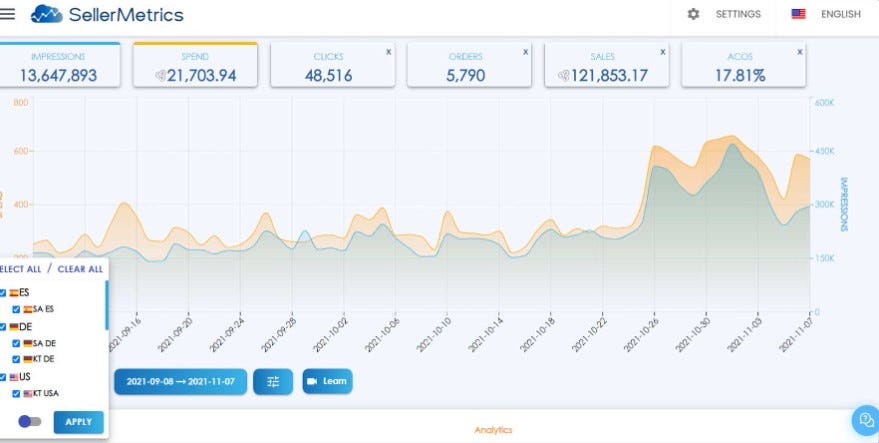Image resolution: width=879 pixels, height=443 pixels.
Task: Open chart filter options sliders icon
Action: click(x=273, y=382)
